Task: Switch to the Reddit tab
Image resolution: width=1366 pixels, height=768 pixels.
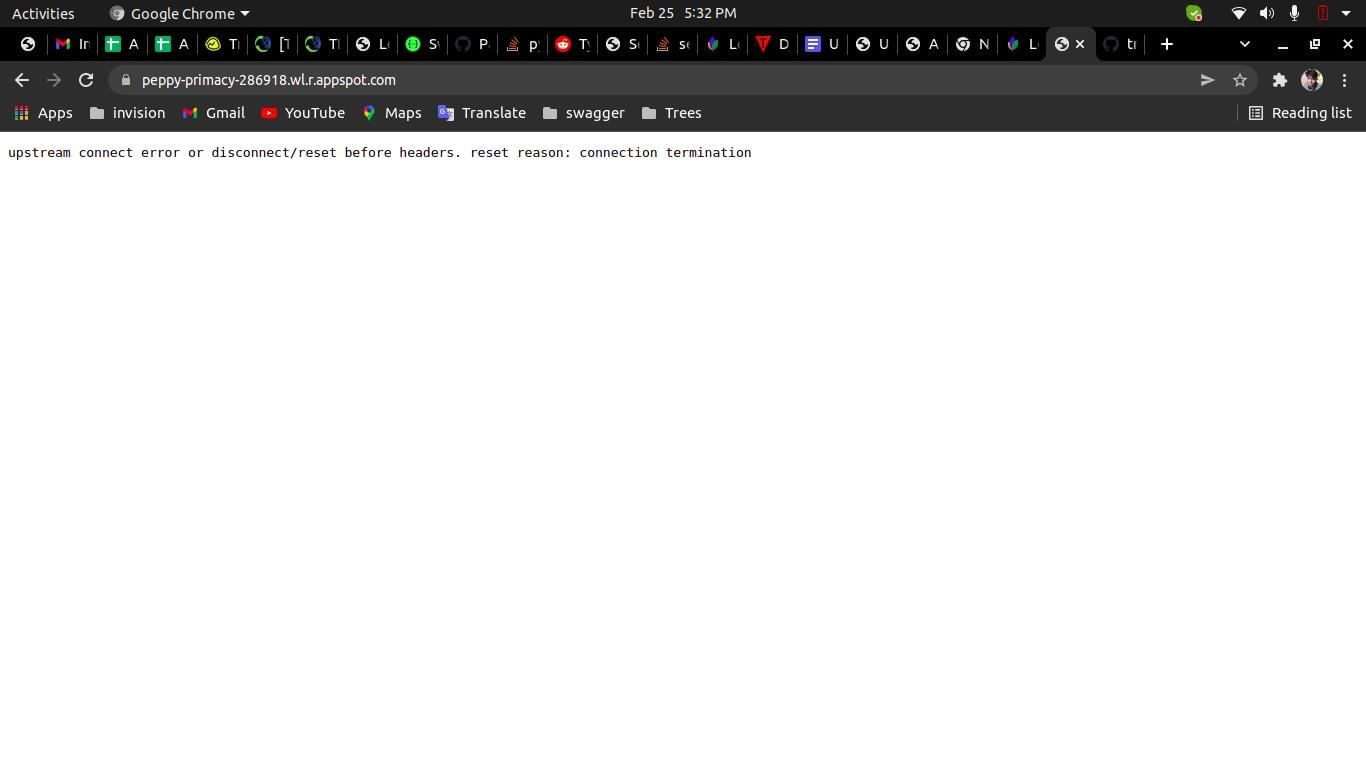Action: (572, 44)
